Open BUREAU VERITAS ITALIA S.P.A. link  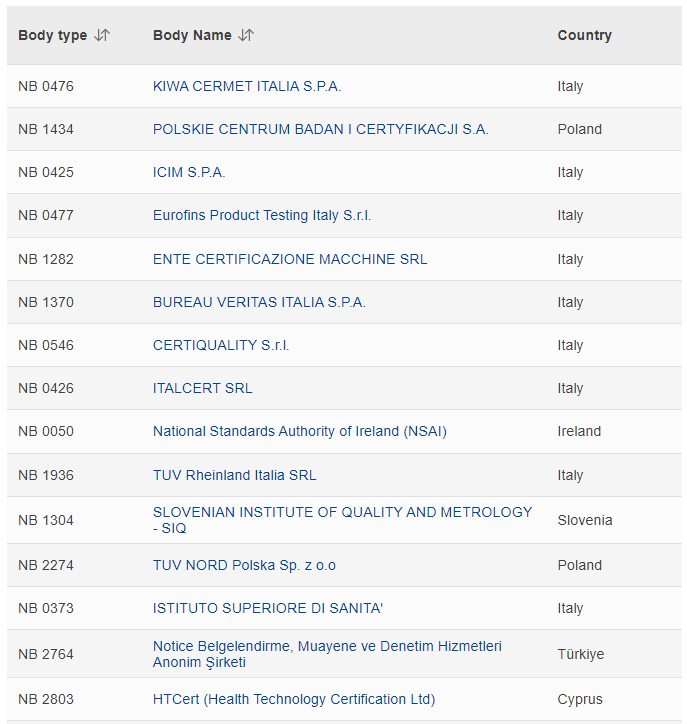[x=259, y=302]
